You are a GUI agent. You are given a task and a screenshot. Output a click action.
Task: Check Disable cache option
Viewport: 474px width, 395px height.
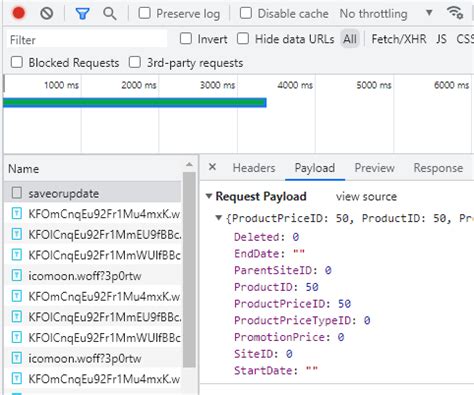pyautogui.click(x=246, y=13)
